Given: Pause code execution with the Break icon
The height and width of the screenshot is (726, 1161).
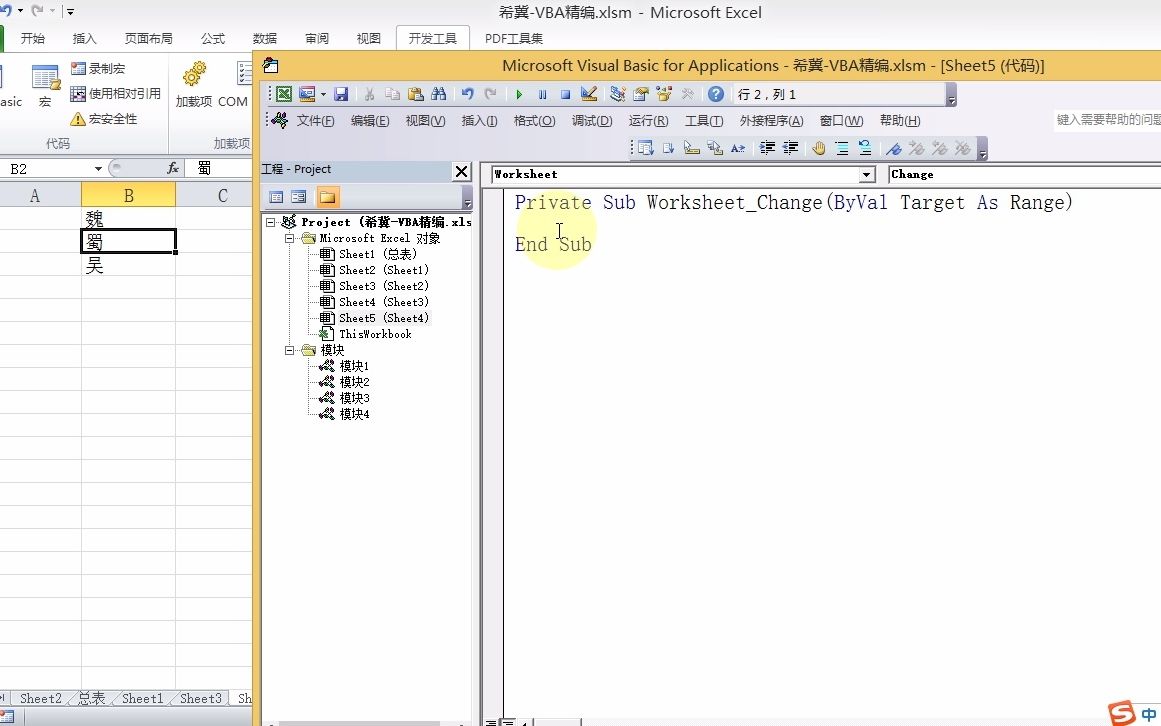Looking at the screenshot, I should [x=543, y=94].
